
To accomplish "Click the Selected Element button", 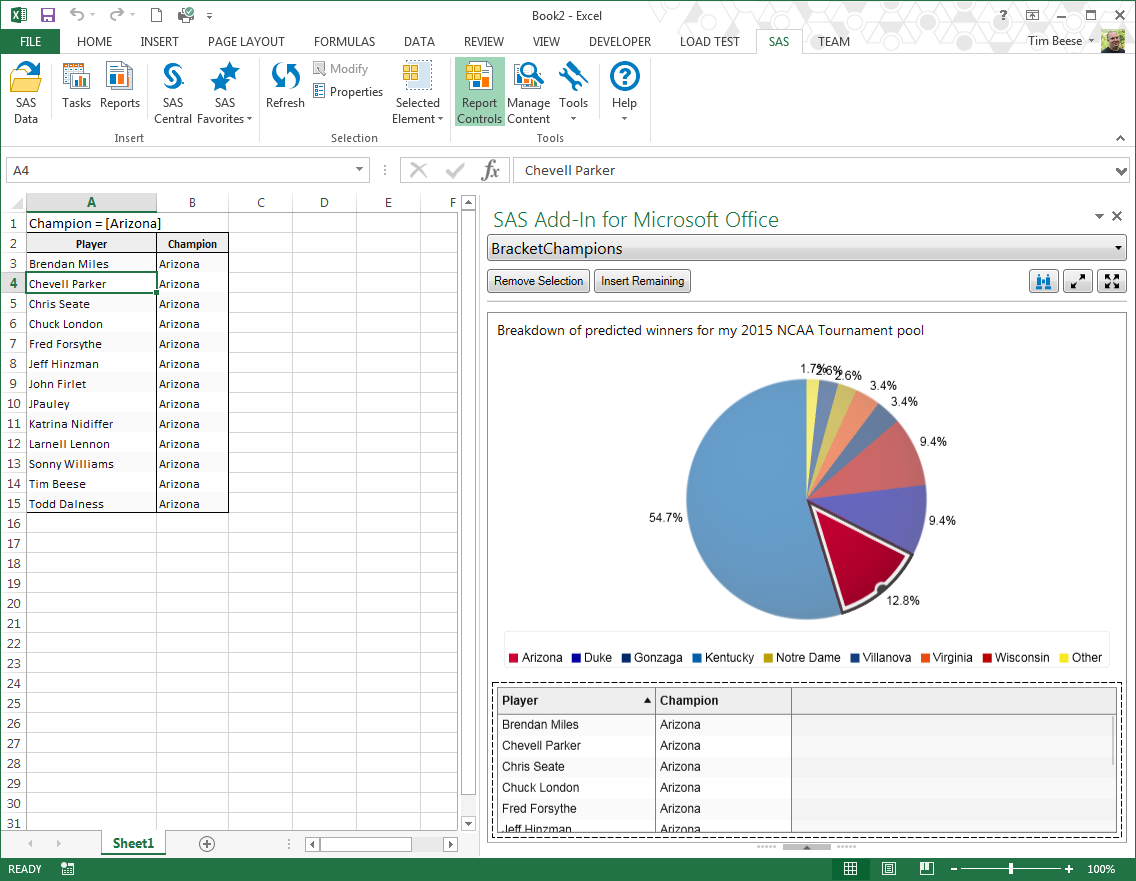I will (417, 93).
